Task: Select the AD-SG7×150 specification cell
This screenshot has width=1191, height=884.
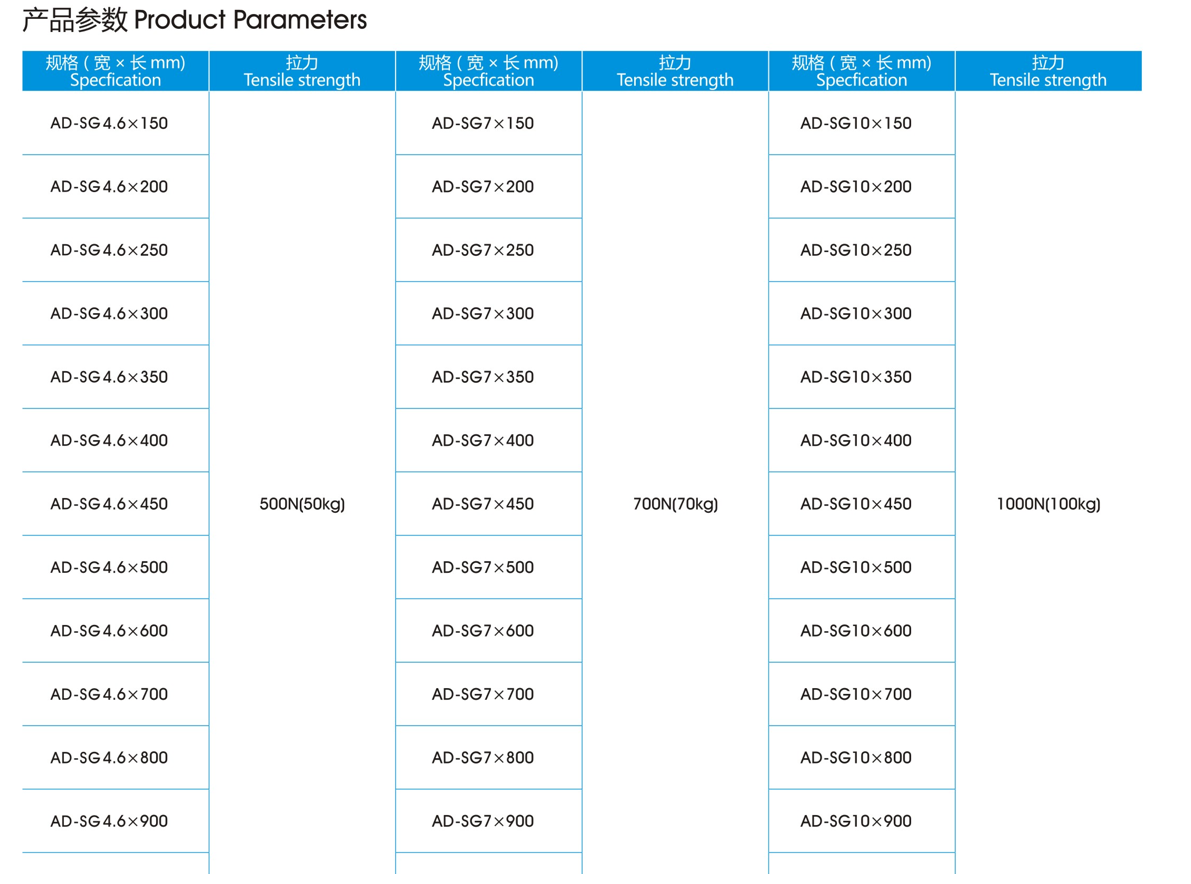Action: (488, 123)
